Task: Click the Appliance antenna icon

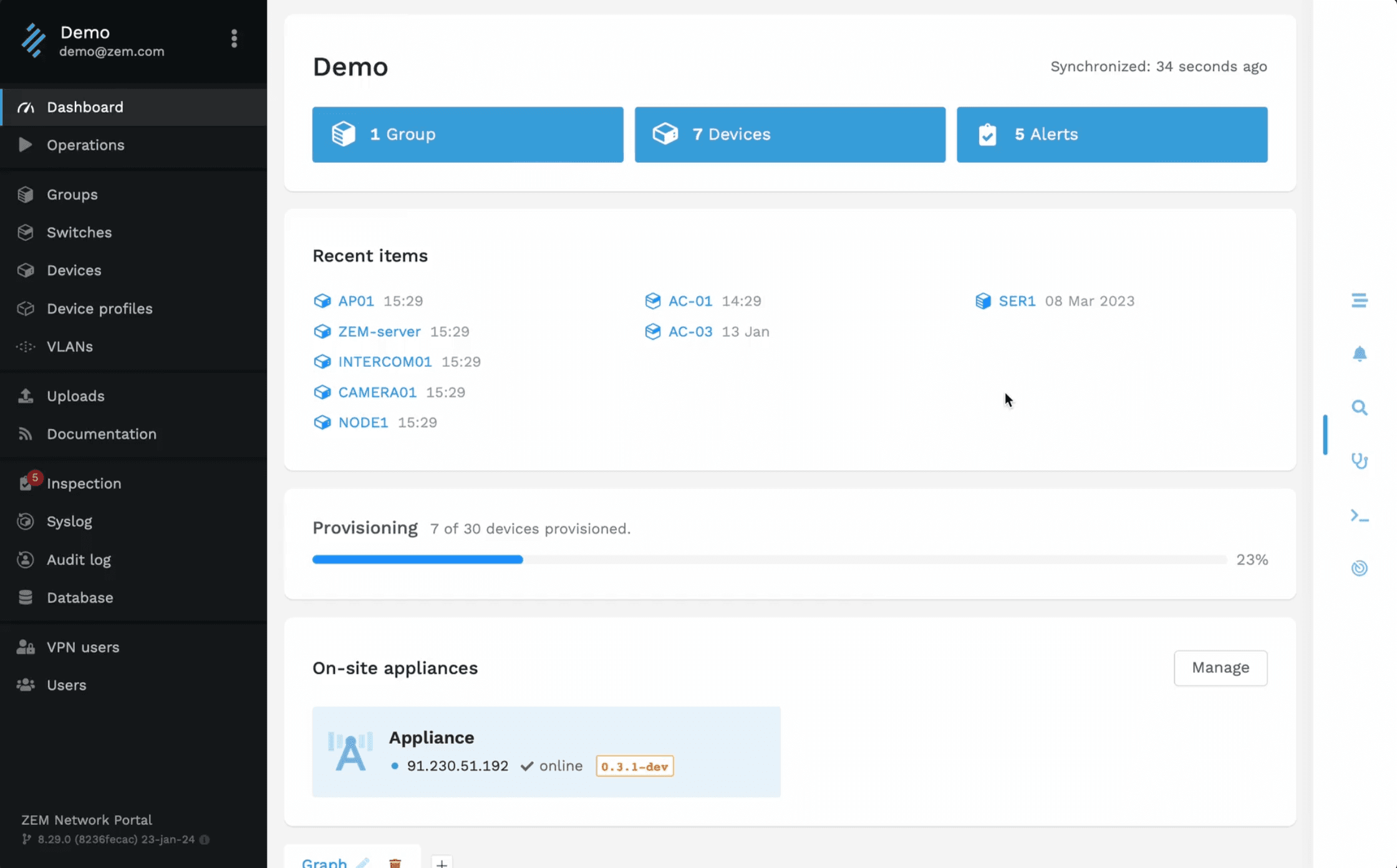Action: 350,751
